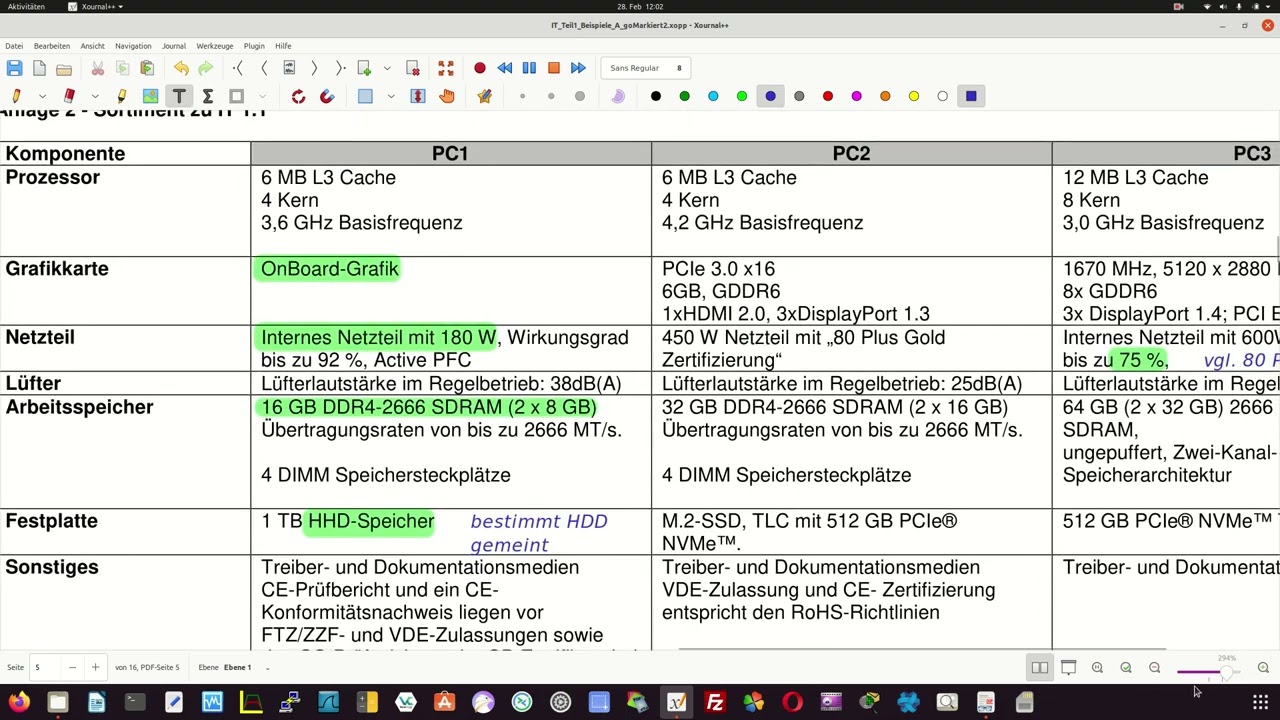Seek audio playback forward
Screen dimensions: 1280x720
[x=578, y=68]
